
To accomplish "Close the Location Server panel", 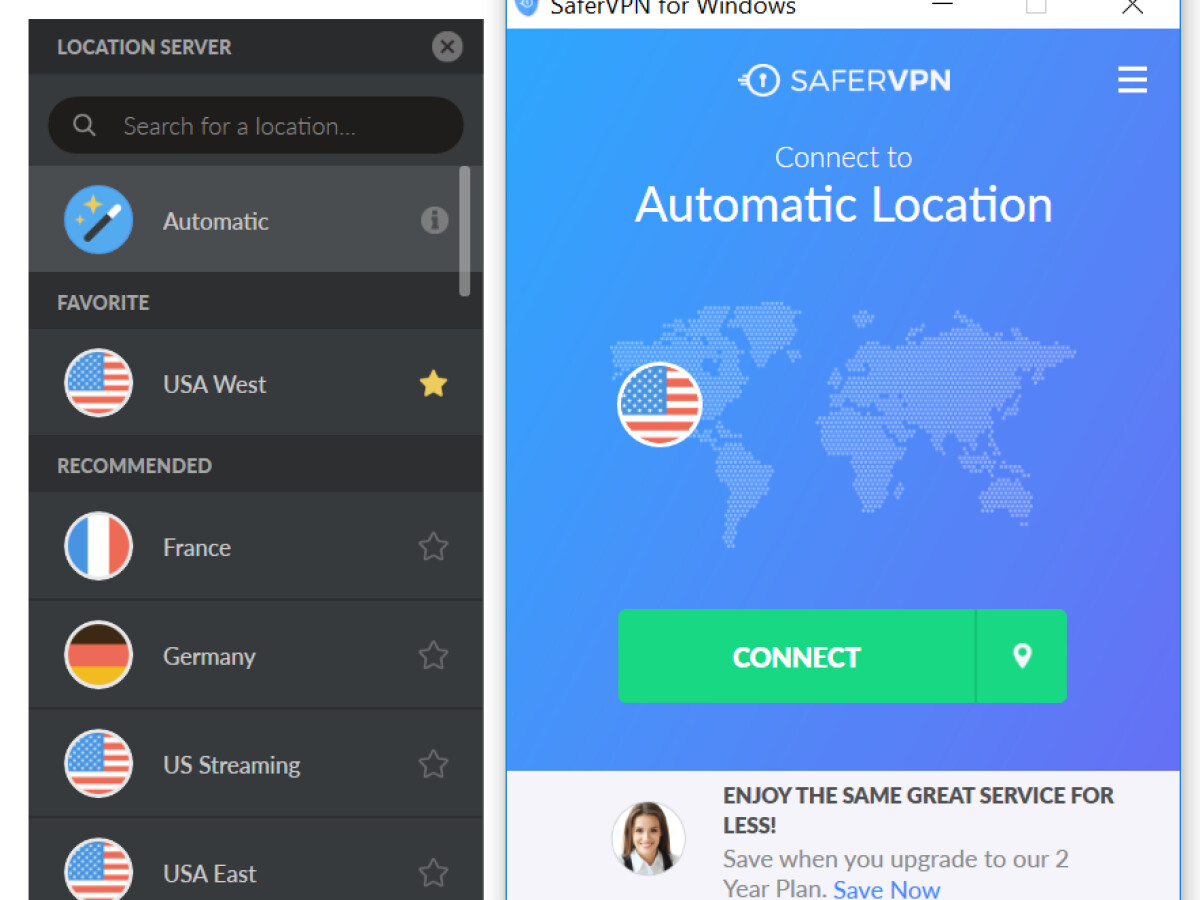I will 447,46.
